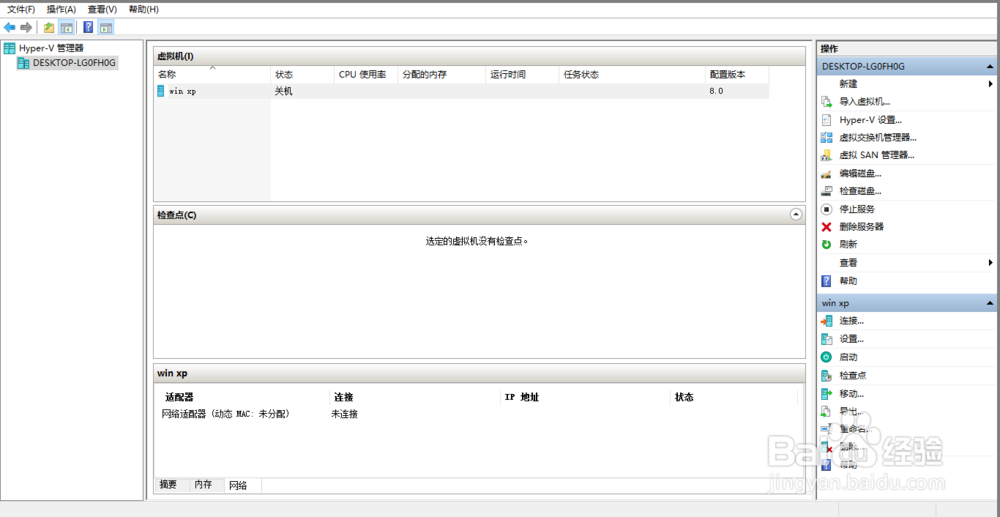Click the Forward arrow toolbar icon
1000x517 pixels.
click(x=26, y=27)
